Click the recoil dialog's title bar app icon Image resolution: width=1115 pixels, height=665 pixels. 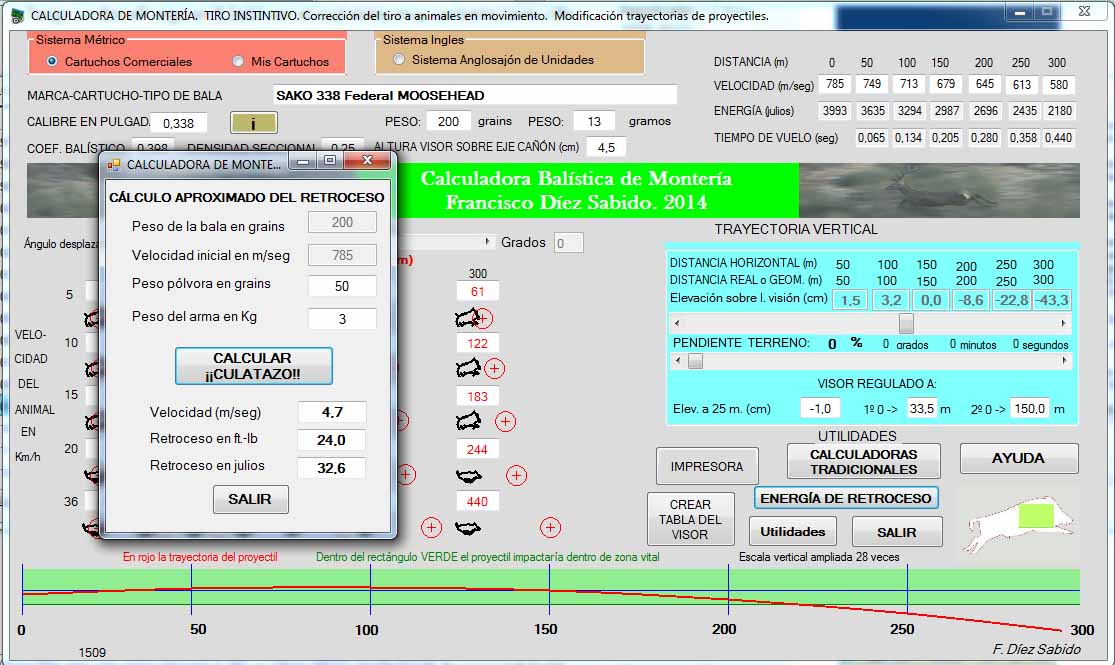(x=114, y=164)
